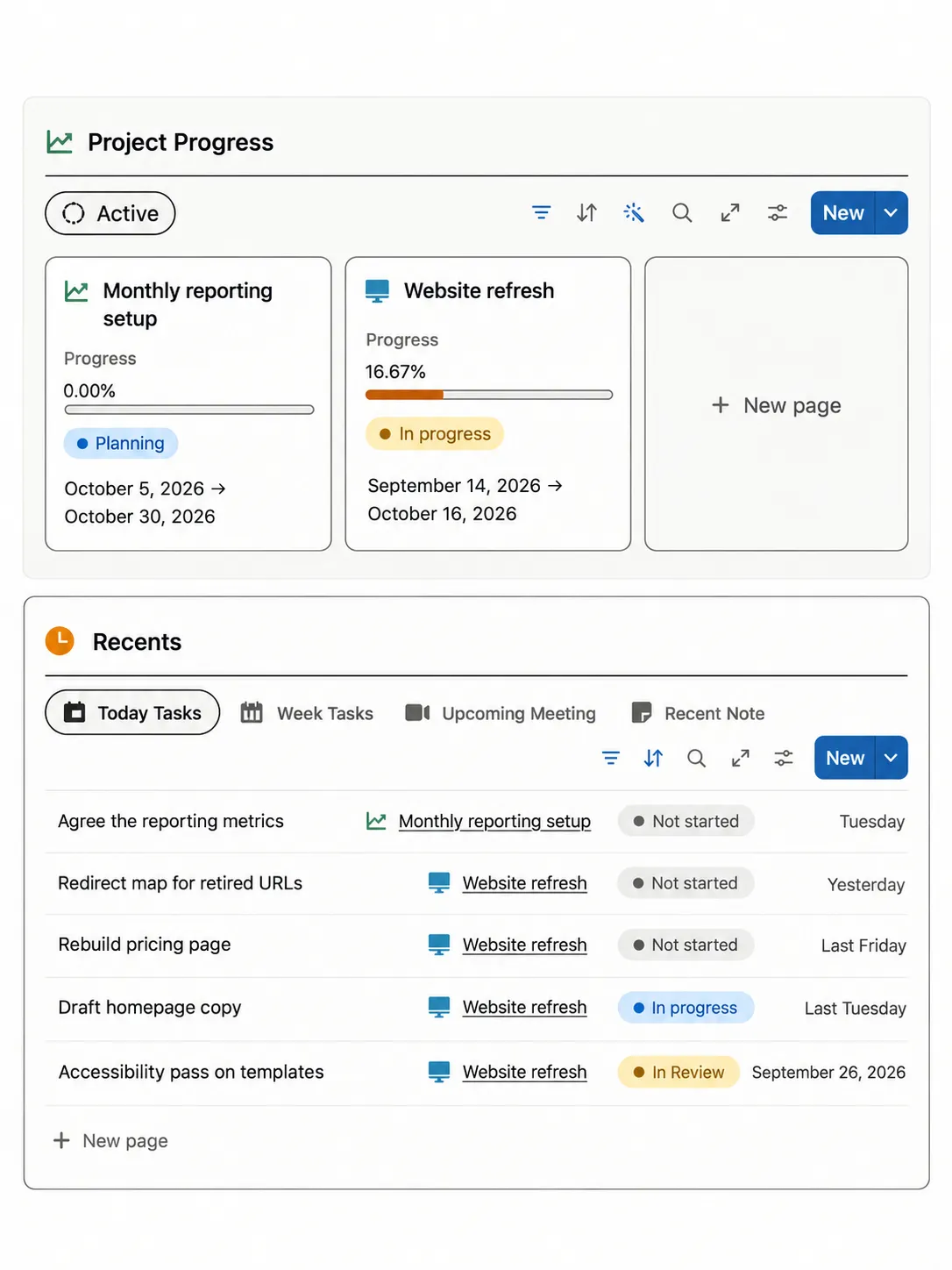This screenshot has height=1270, width=952.
Task: Click the plus icon in the New page card
Action: pyautogui.click(x=721, y=405)
